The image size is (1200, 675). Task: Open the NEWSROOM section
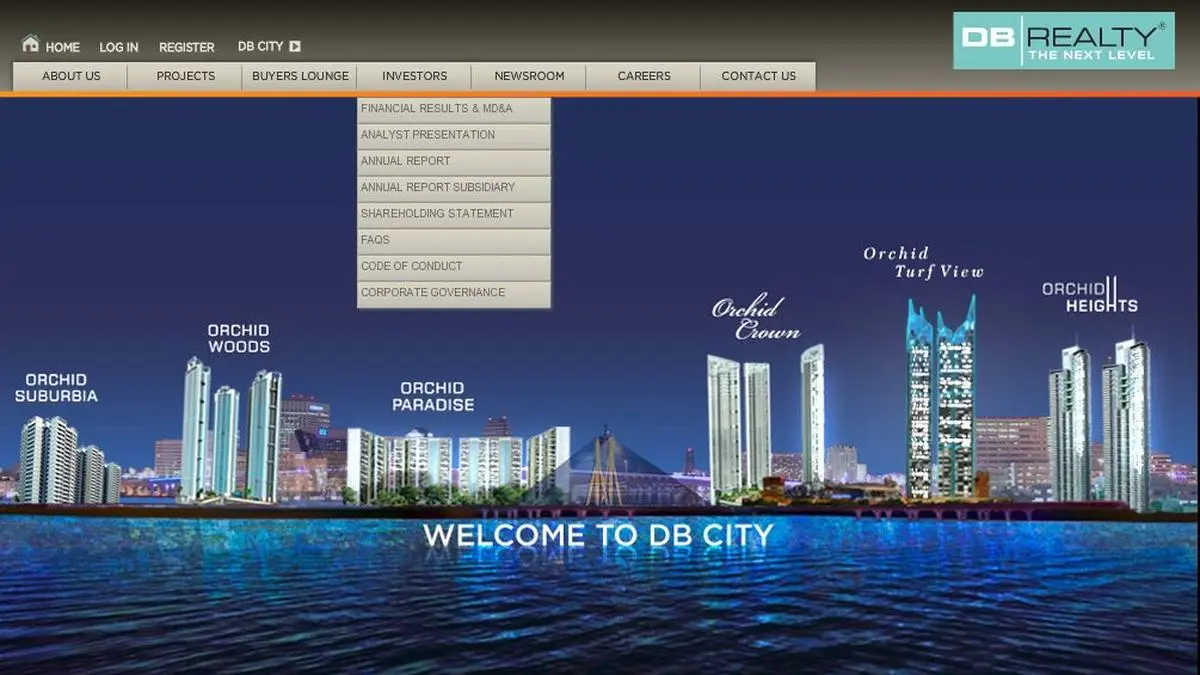pos(528,76)
